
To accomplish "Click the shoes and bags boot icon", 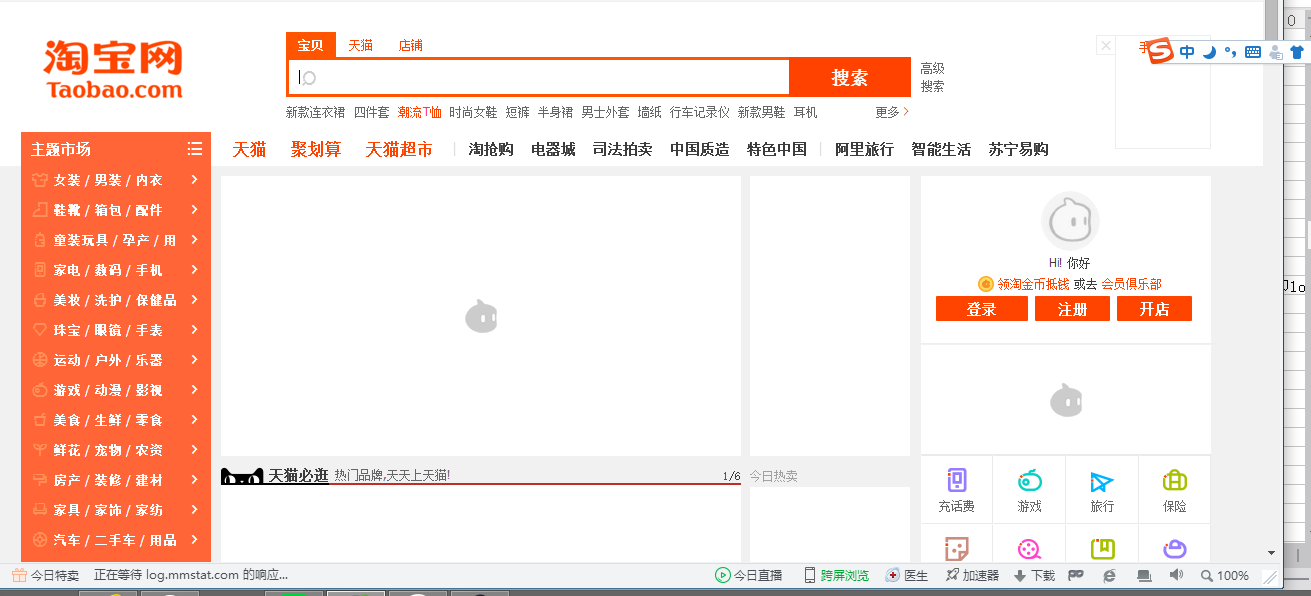I will [40, 210].
